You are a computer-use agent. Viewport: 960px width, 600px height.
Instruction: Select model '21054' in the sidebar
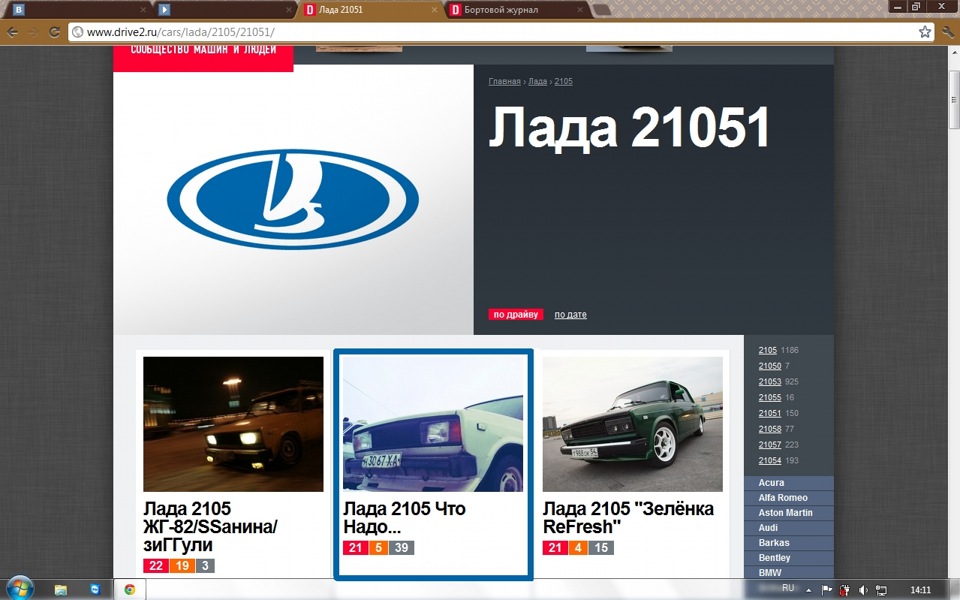770,460
